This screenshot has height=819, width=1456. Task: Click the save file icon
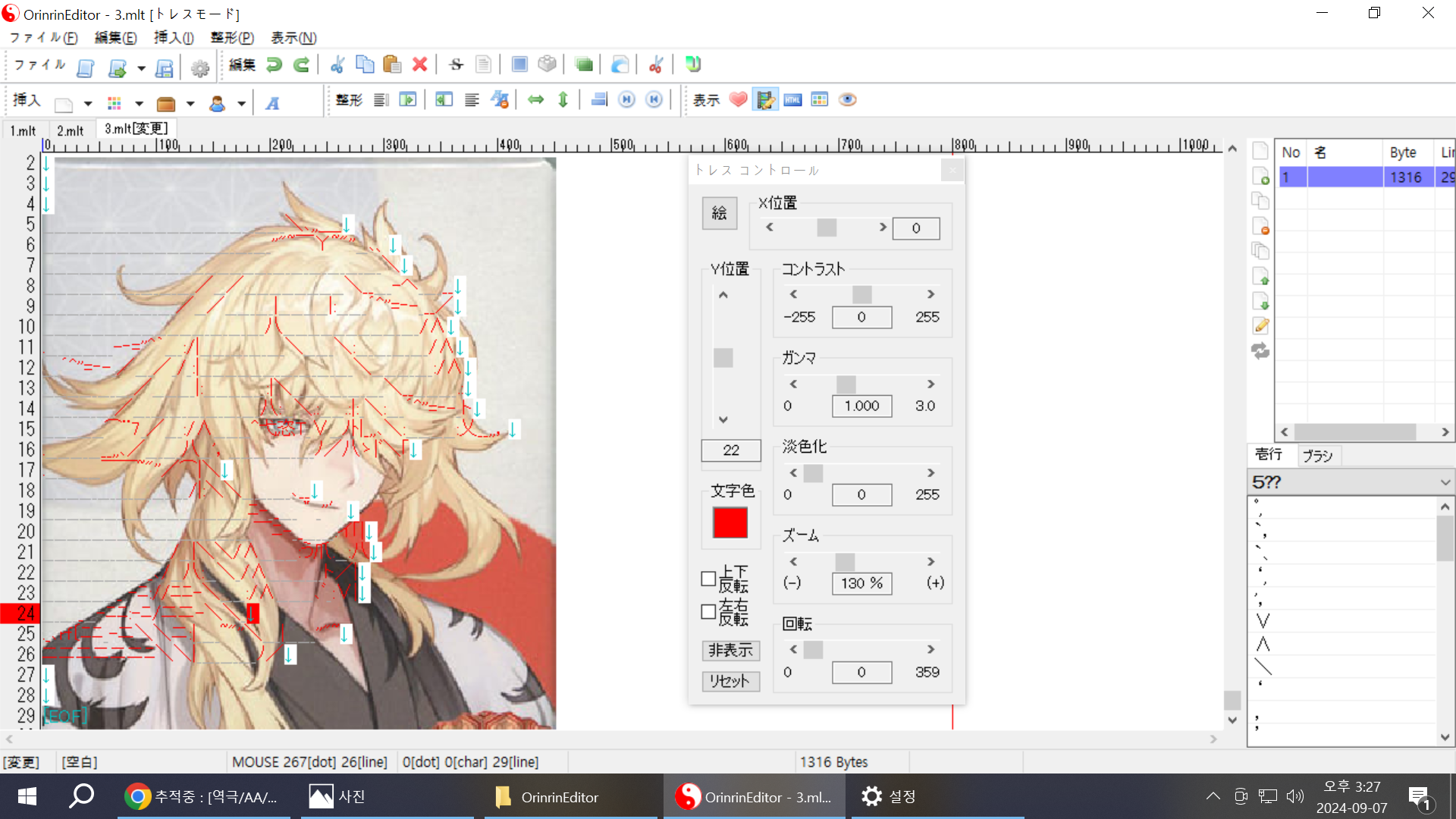pyautogui.click(x=165, y=68)
